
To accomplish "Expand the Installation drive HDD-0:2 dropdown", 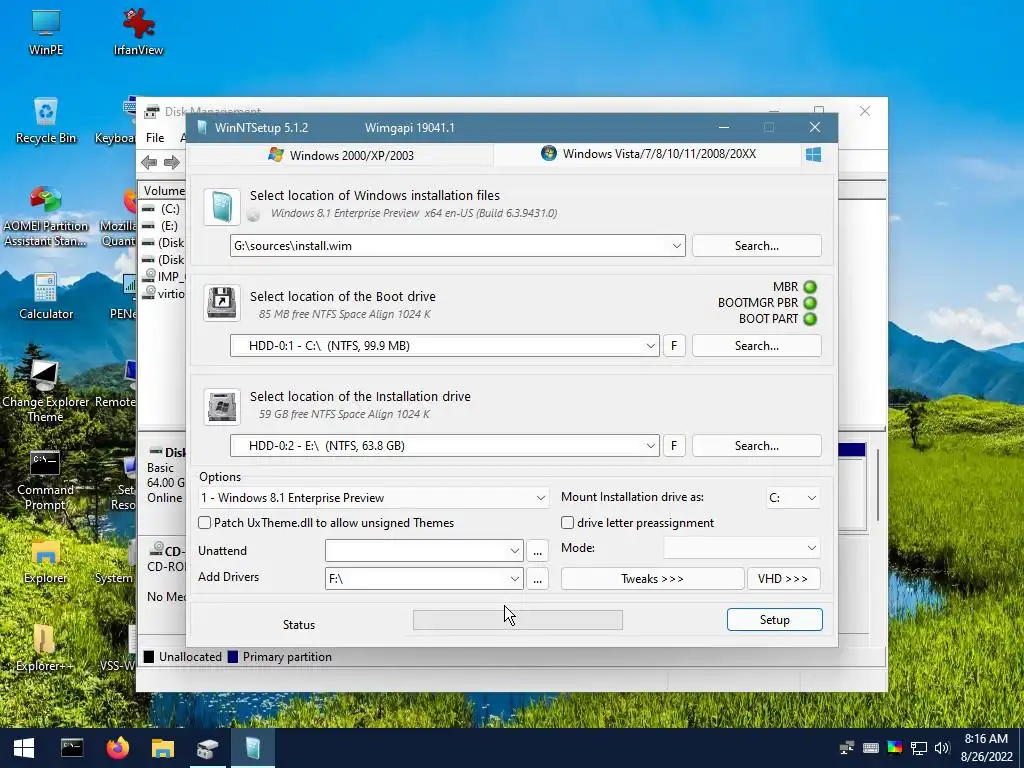I will pyautogui.click(x=650, y=445).
